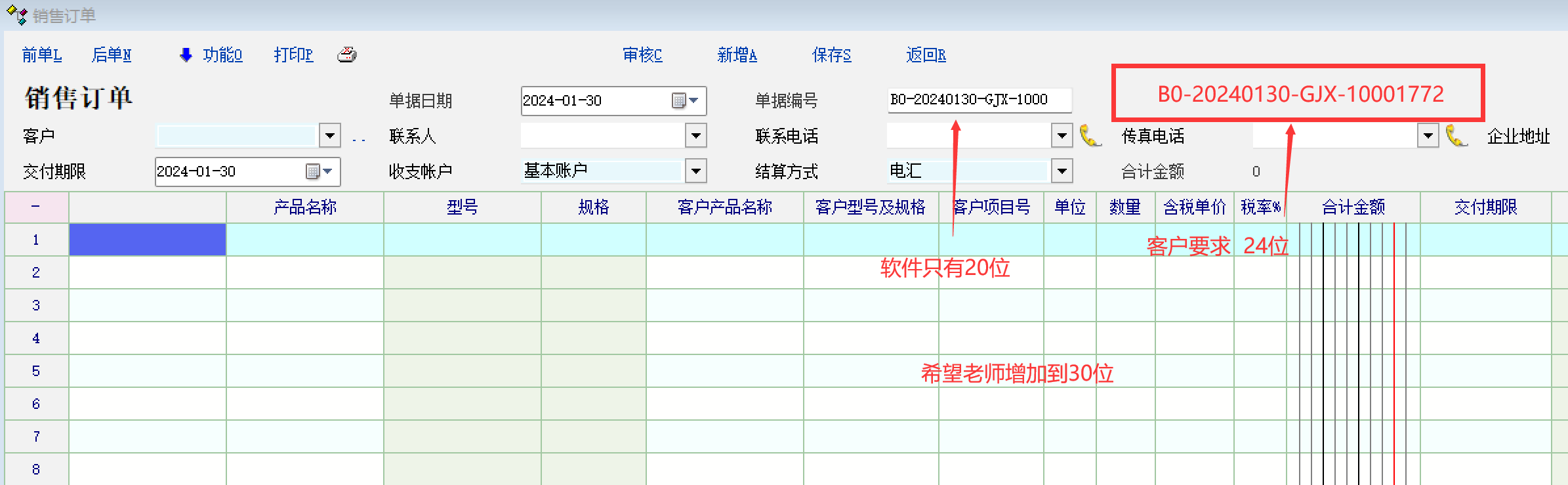Open calendar picker for 交付期限
The image size is (1568, 485).
(320, 172)
